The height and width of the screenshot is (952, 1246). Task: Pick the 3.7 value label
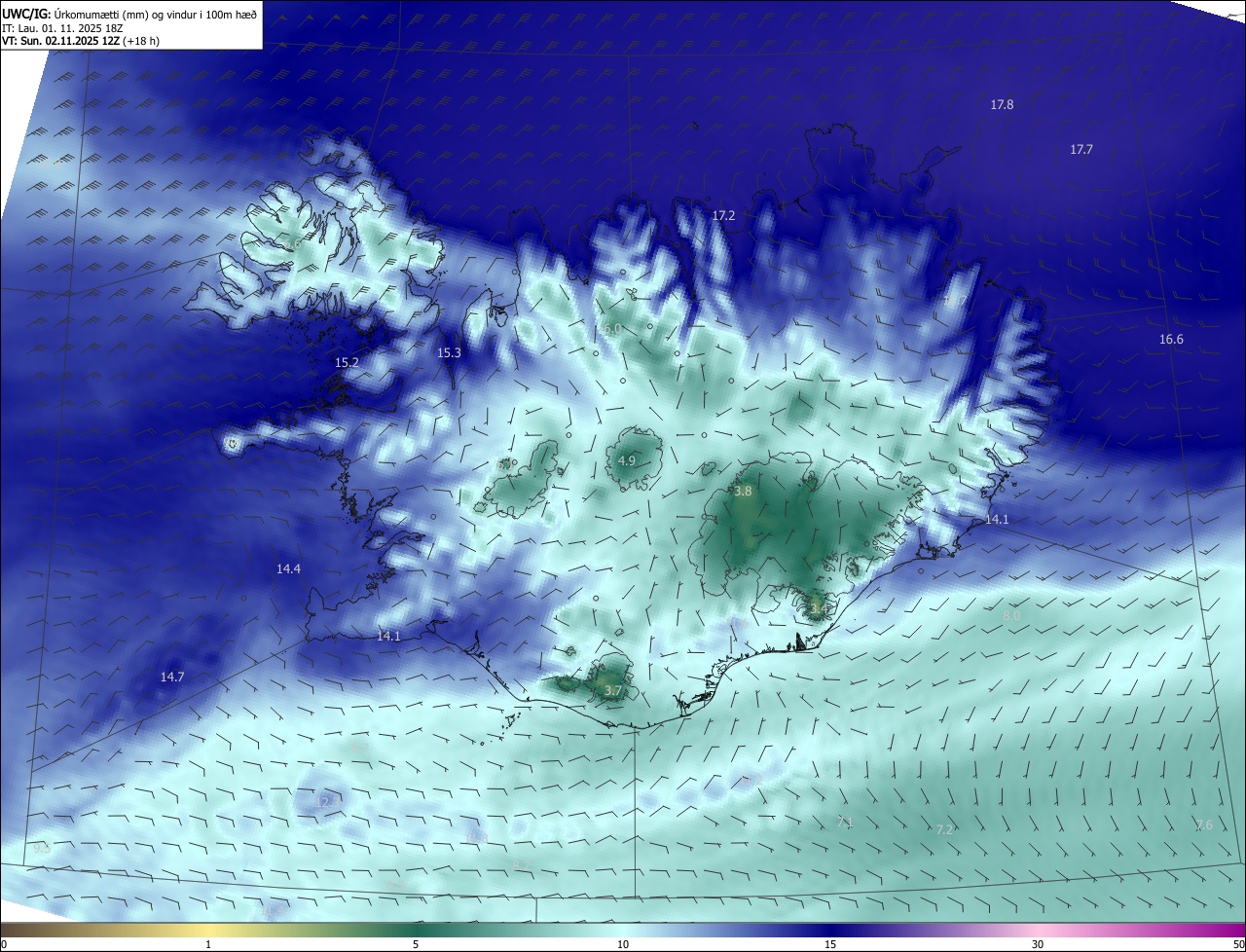point(612,690)
